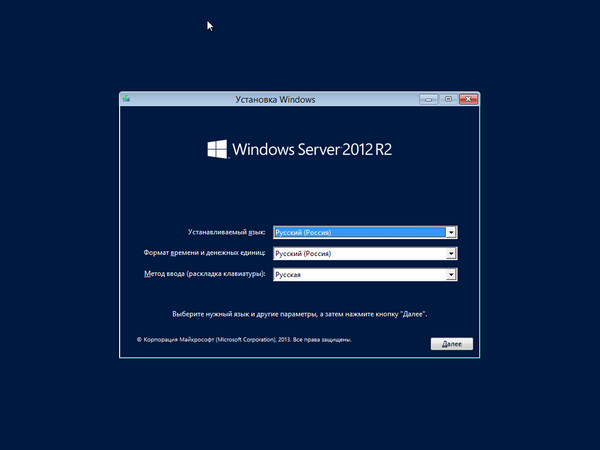Viewport: 600px width, 450px height.
Task: Click the Windows logo flag
Action: point(217,149)
